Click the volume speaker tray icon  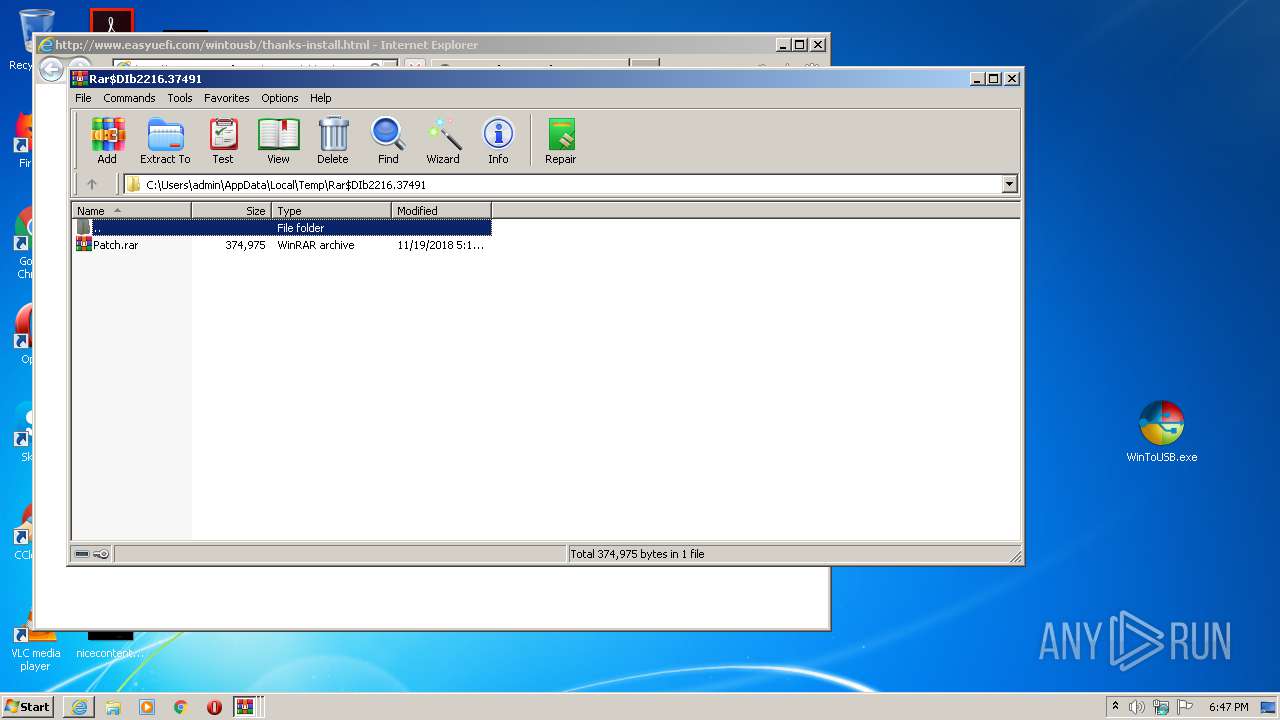pos(1137,707)
